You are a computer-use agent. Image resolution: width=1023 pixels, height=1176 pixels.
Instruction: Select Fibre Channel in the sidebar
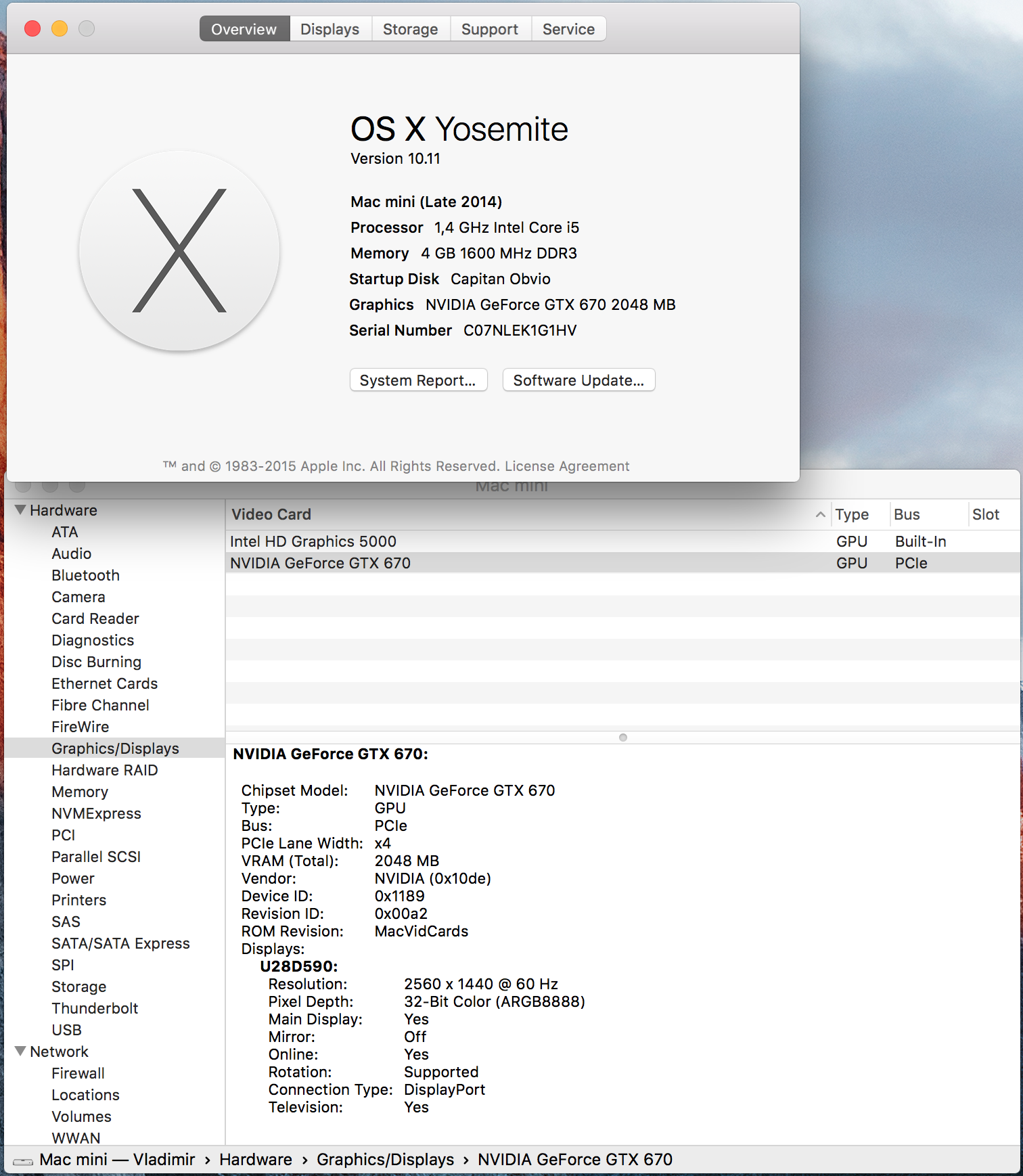click(101, 705)
